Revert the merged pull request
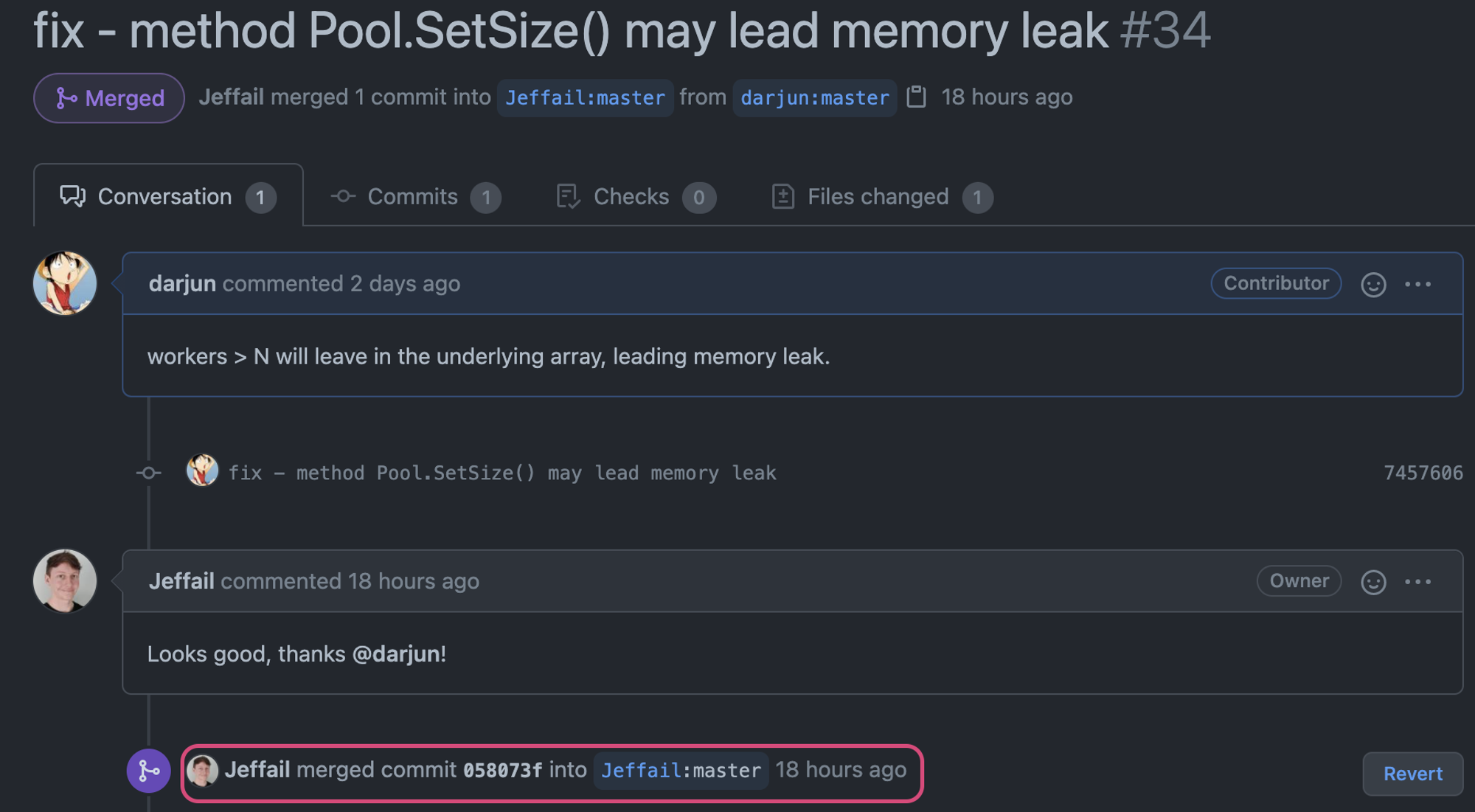 [x=1412, y=774]
